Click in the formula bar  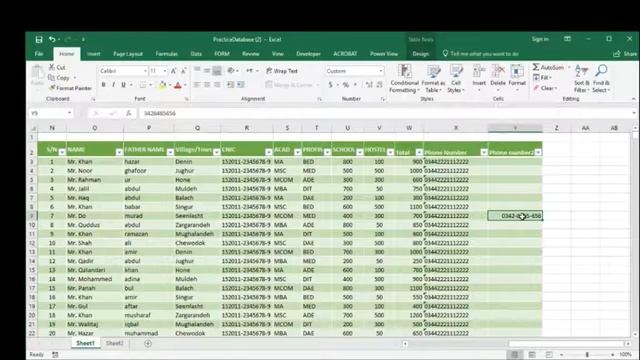384,113
